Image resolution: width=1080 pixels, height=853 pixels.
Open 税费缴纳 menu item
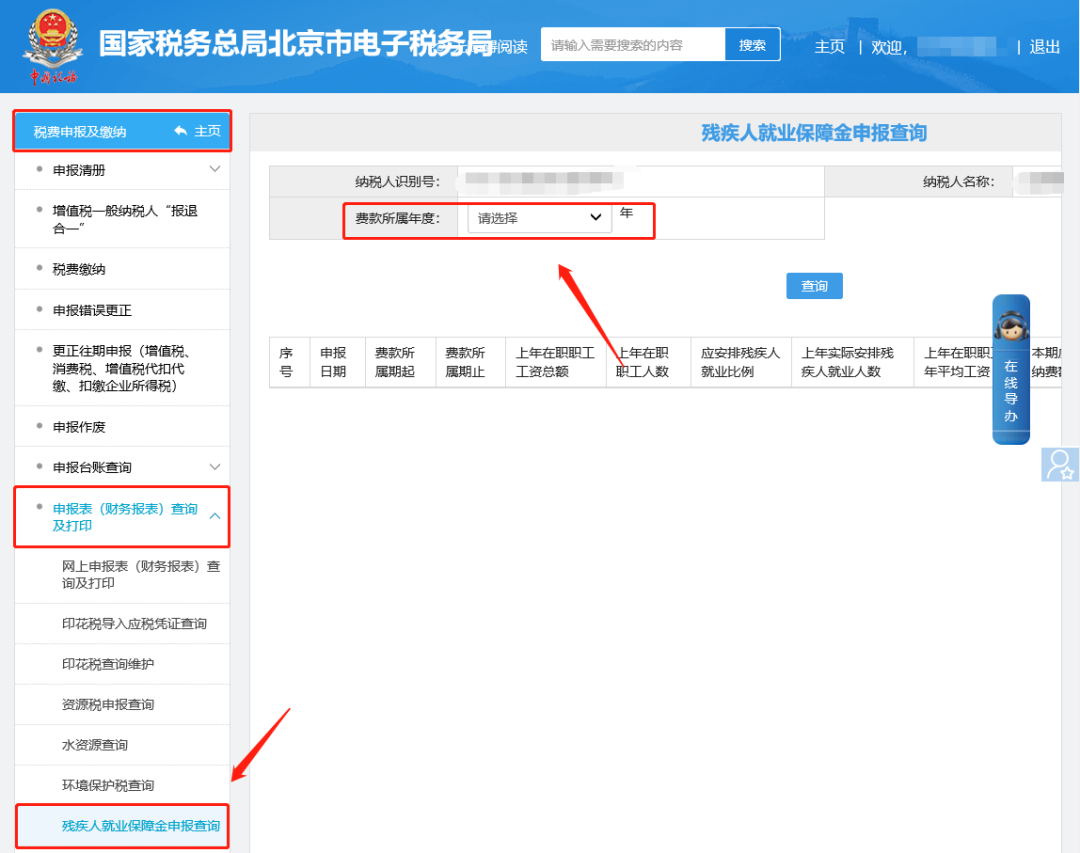tap(79, 269)
